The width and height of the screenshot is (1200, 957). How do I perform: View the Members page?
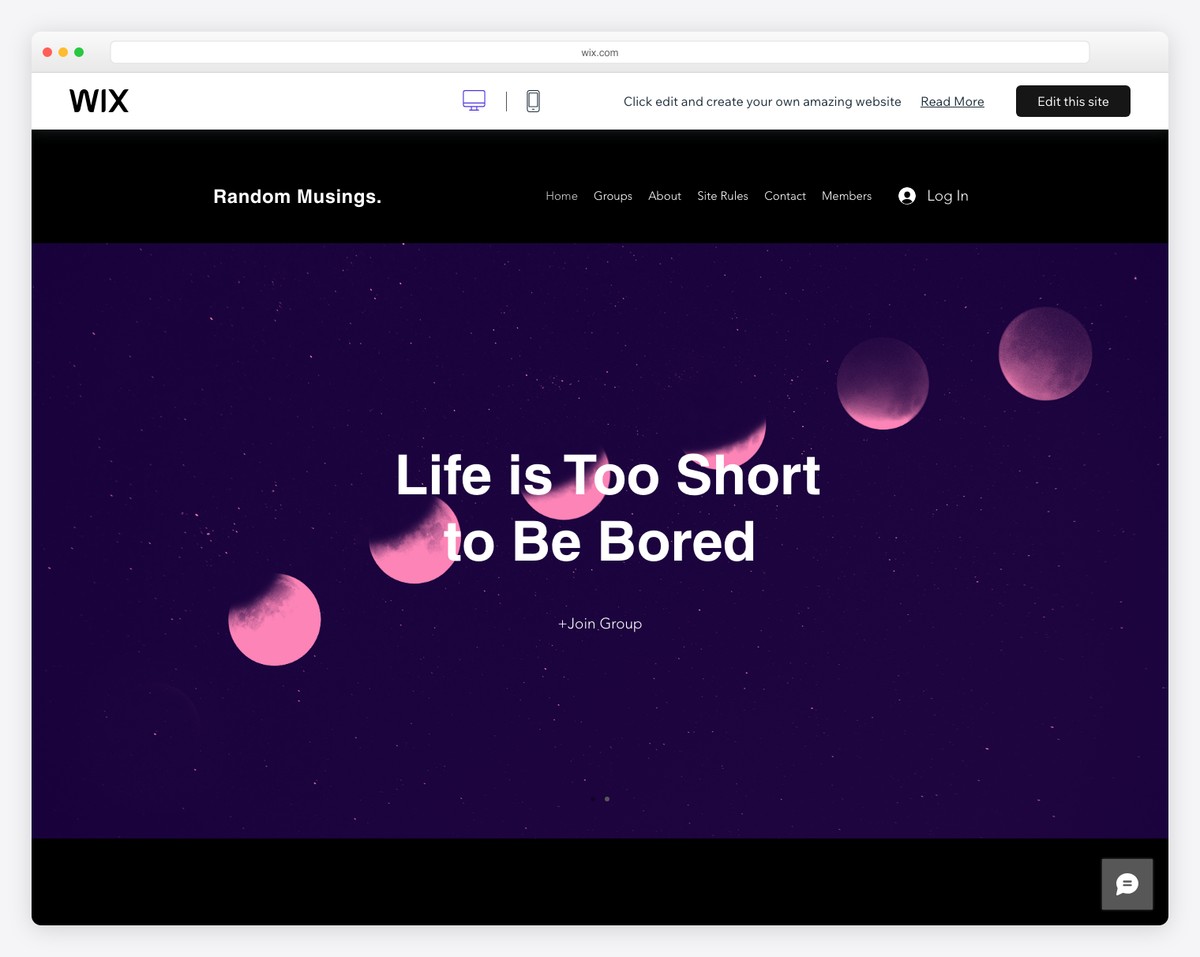coord(846,196)
